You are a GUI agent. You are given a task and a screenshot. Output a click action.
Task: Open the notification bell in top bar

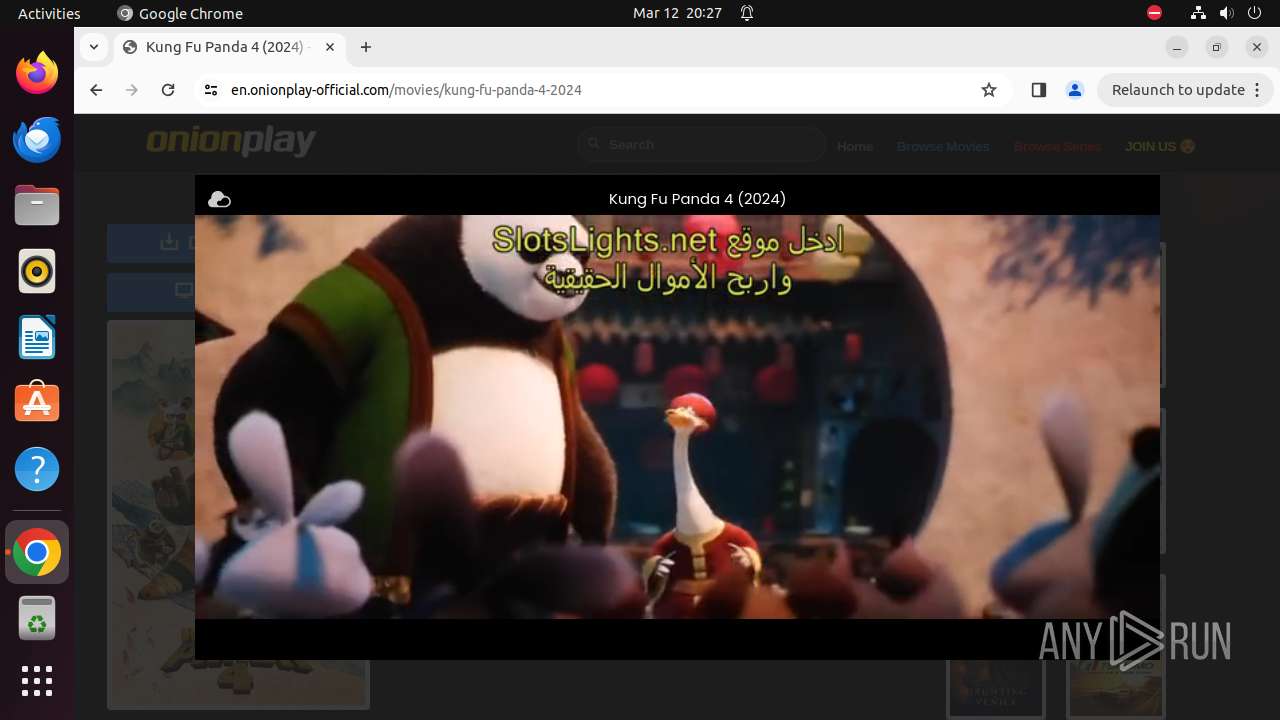(747, 14)
